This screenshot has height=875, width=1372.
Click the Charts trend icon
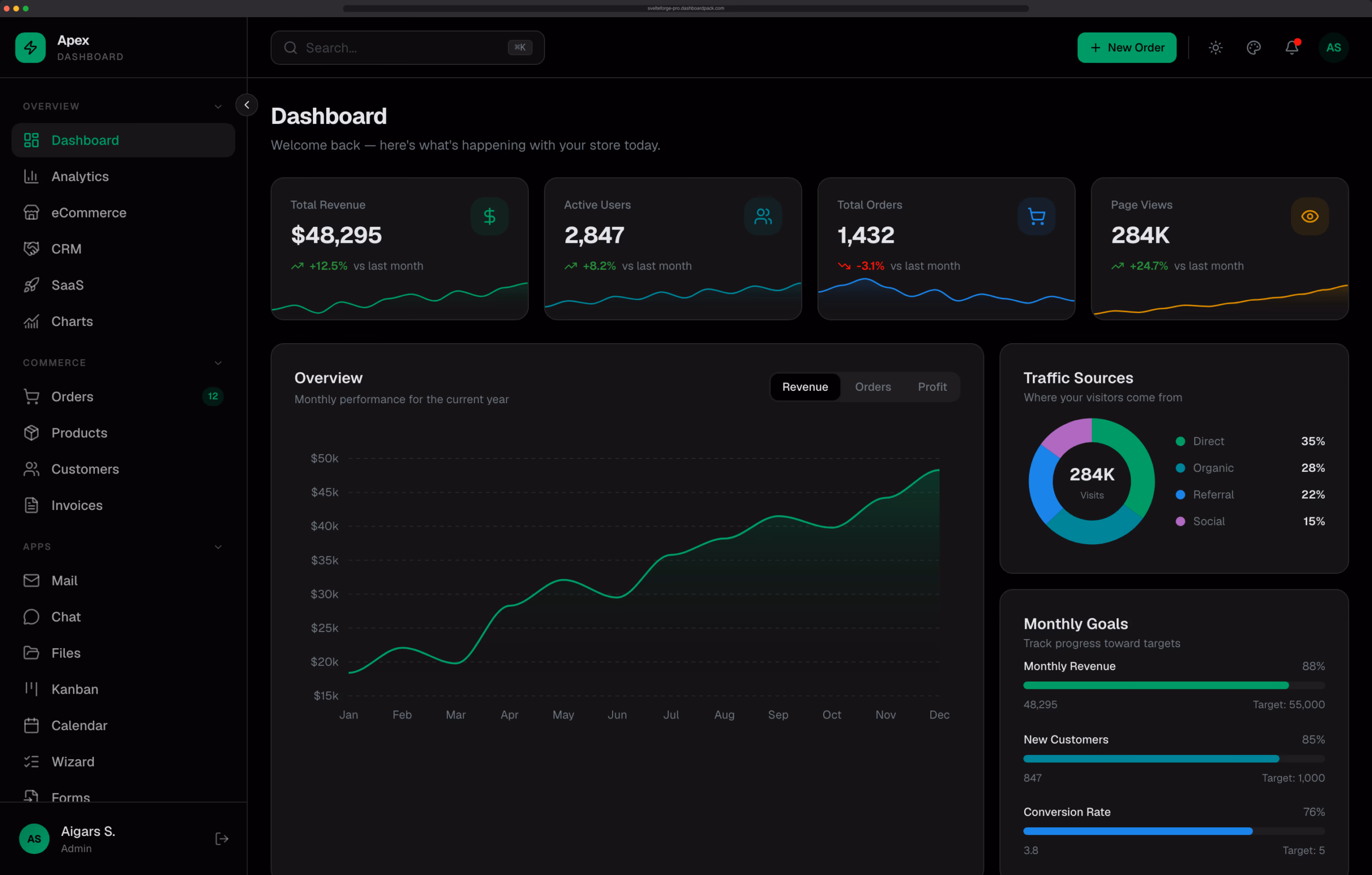(x=31, y=322)
